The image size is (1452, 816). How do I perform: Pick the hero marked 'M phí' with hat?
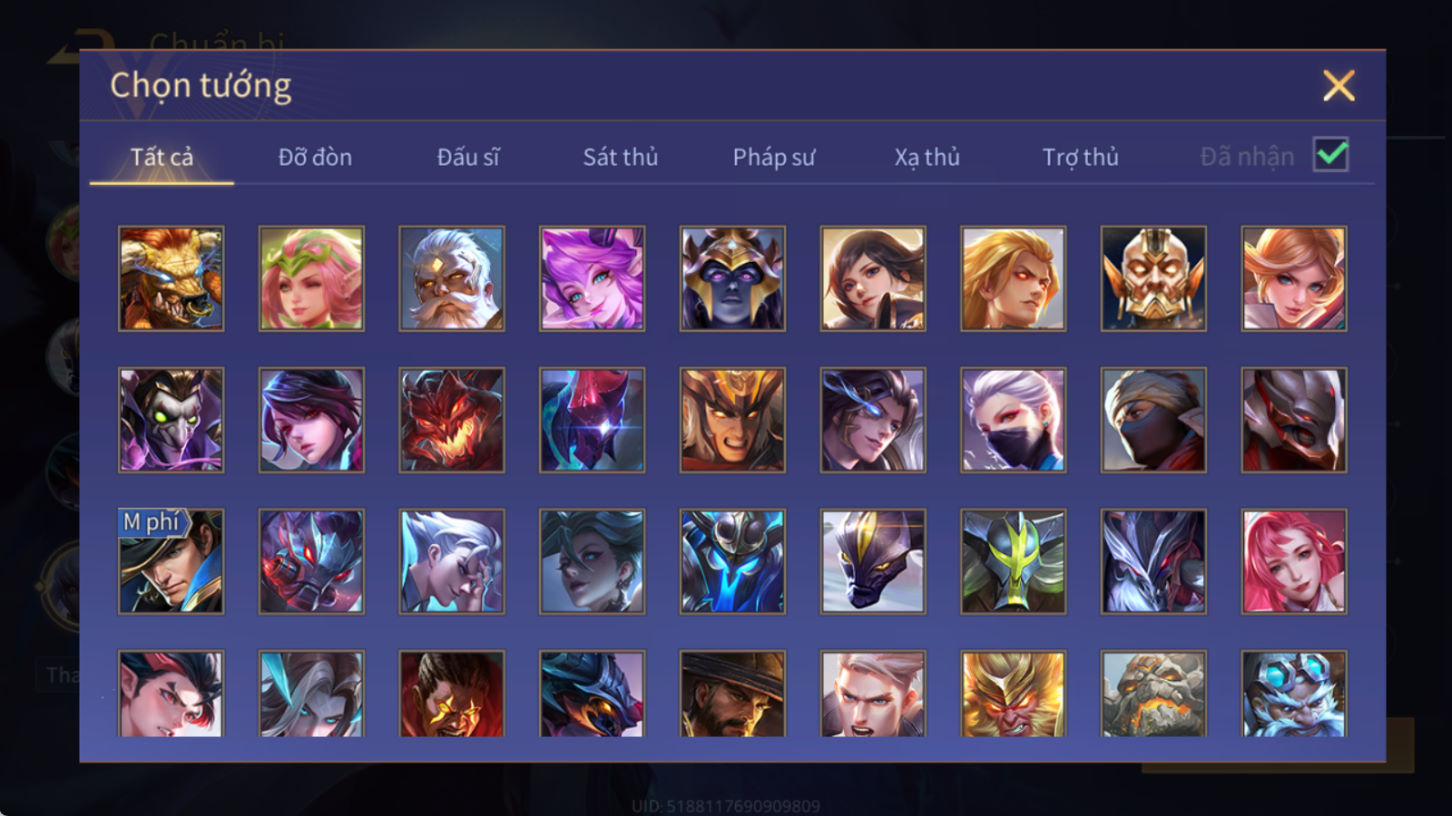(x=171, y=561)
